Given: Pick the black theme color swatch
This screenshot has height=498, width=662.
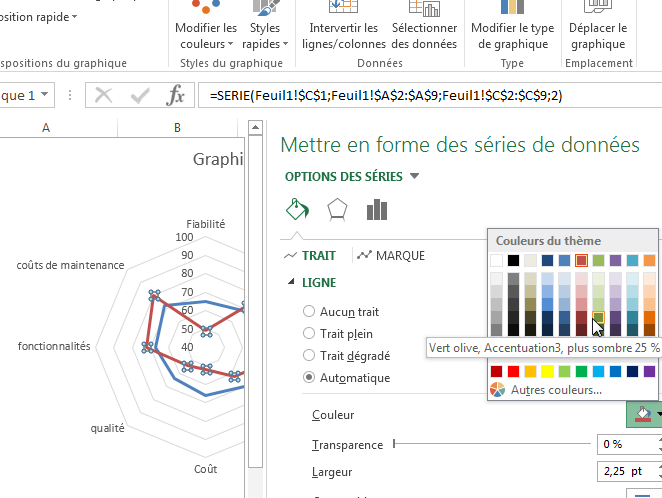Looking at the screenshot, I should (513, 261).
